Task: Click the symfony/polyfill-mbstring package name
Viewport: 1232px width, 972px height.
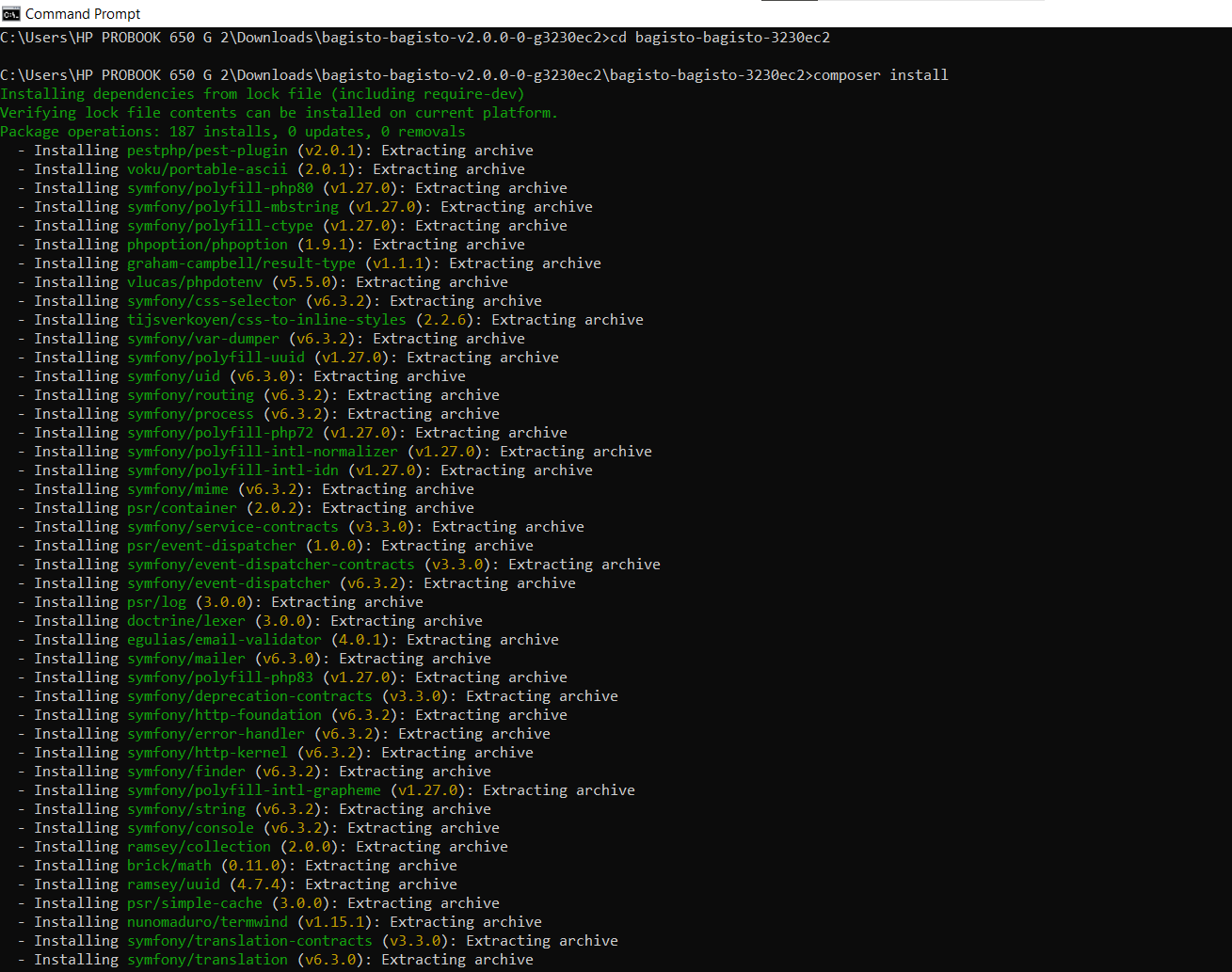Action: coord(232,207)
